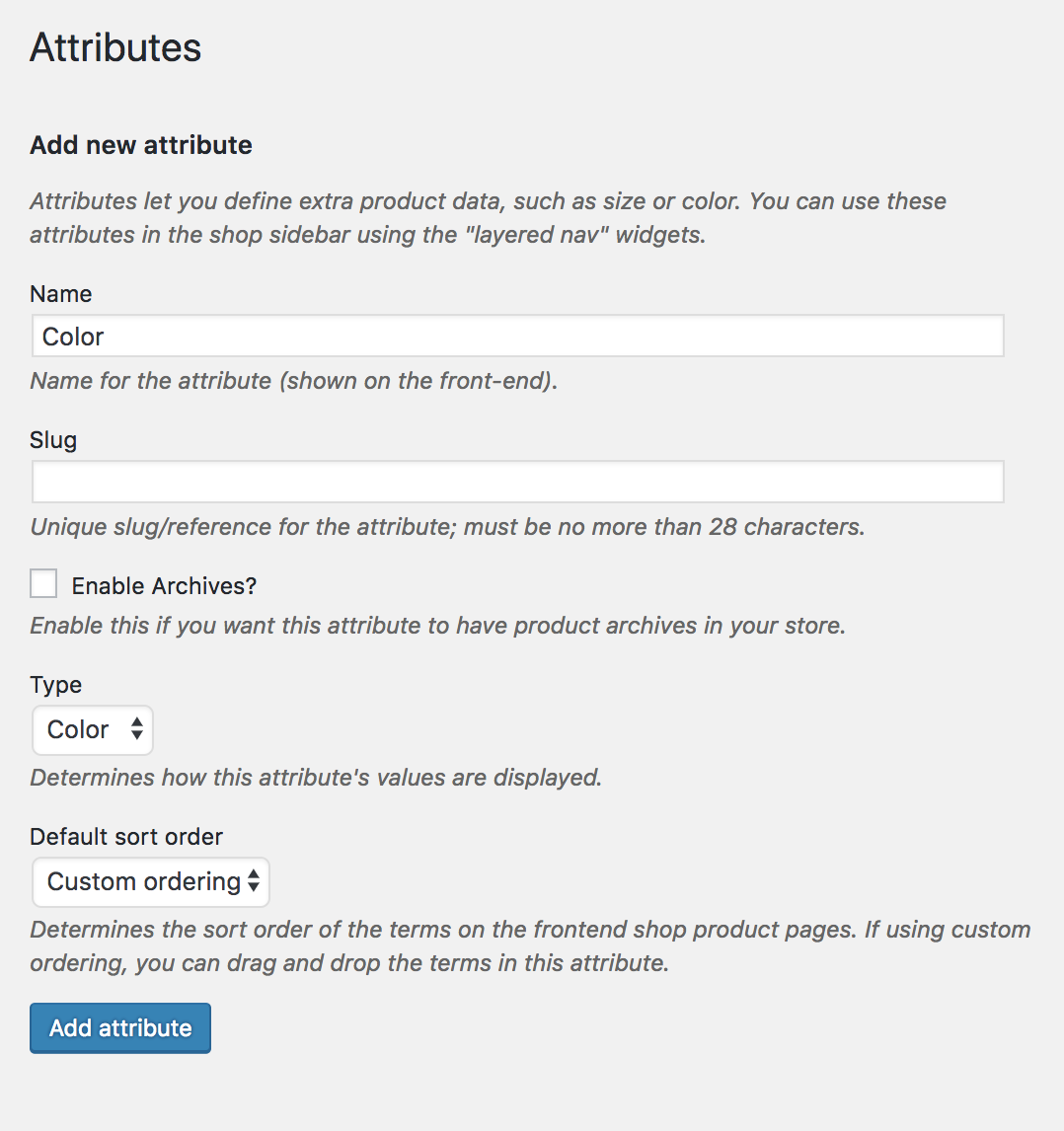Open the Custom ordering sort dropdown
Viewport: 1064px width, 1131px height.
(150, 881)
